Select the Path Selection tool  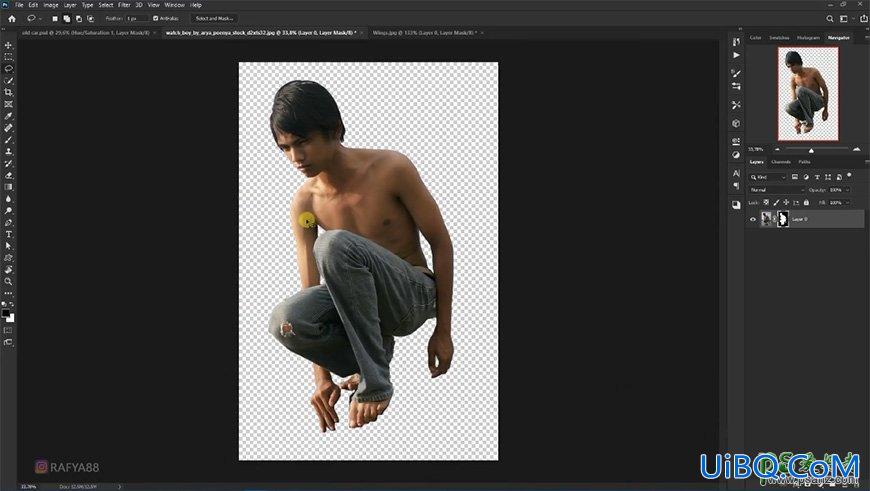coord(8,246)
